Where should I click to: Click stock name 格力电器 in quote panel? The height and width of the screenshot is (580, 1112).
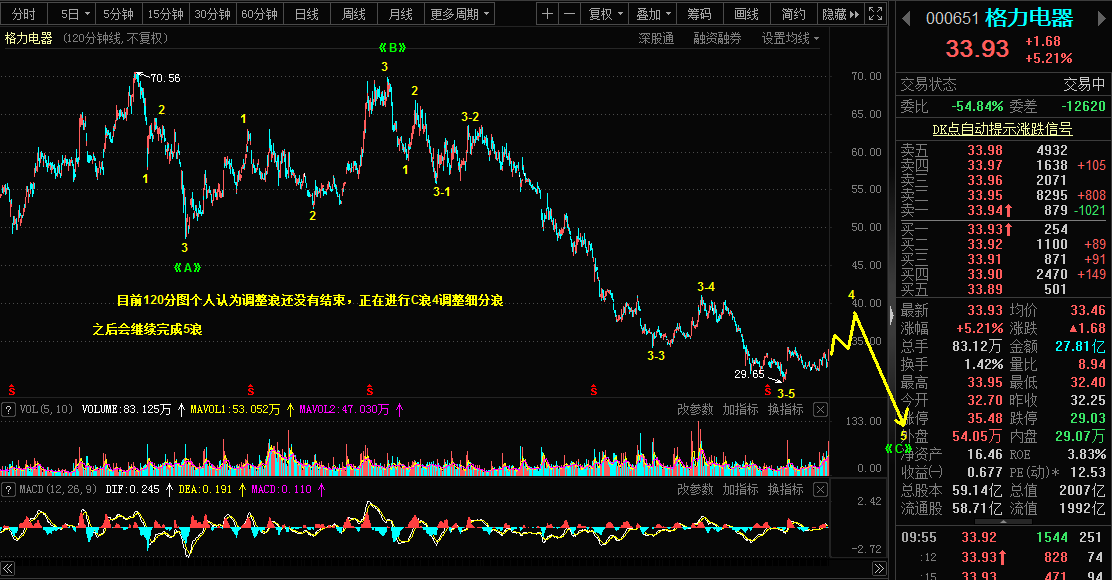[1029, 18]
